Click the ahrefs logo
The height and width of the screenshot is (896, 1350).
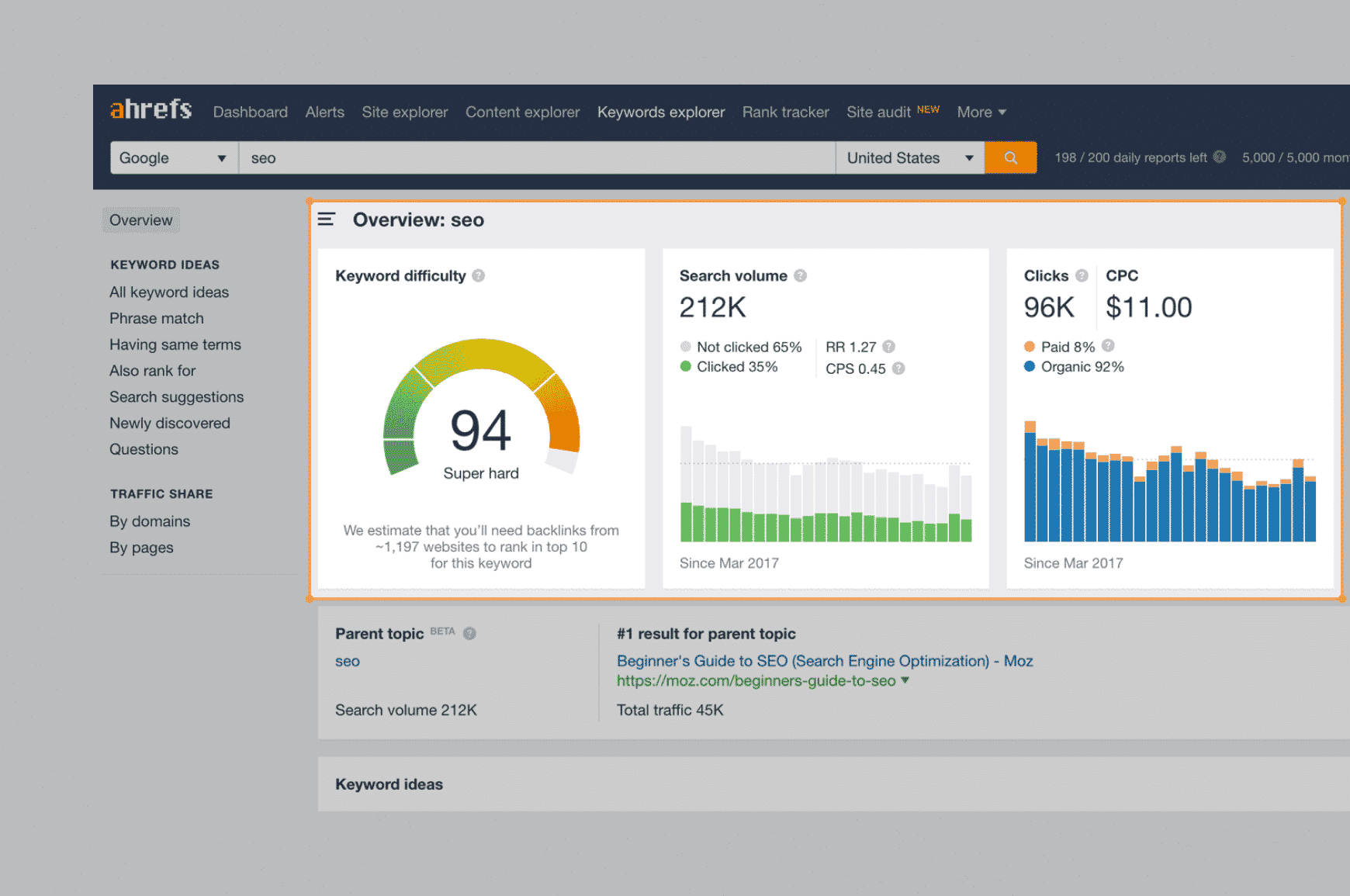(151, 110)
